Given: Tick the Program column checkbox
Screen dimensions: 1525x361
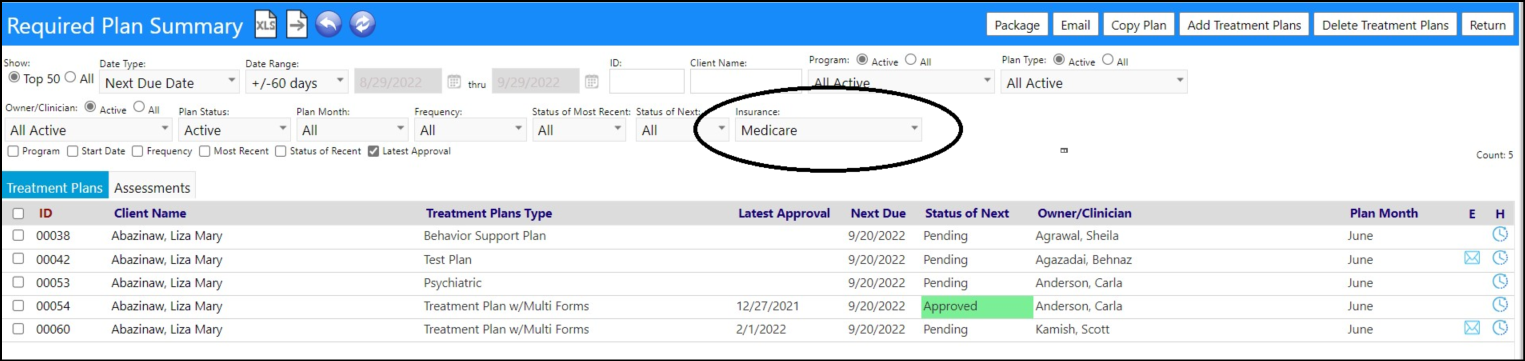Looking at the screenshot, I should (13, 151).
